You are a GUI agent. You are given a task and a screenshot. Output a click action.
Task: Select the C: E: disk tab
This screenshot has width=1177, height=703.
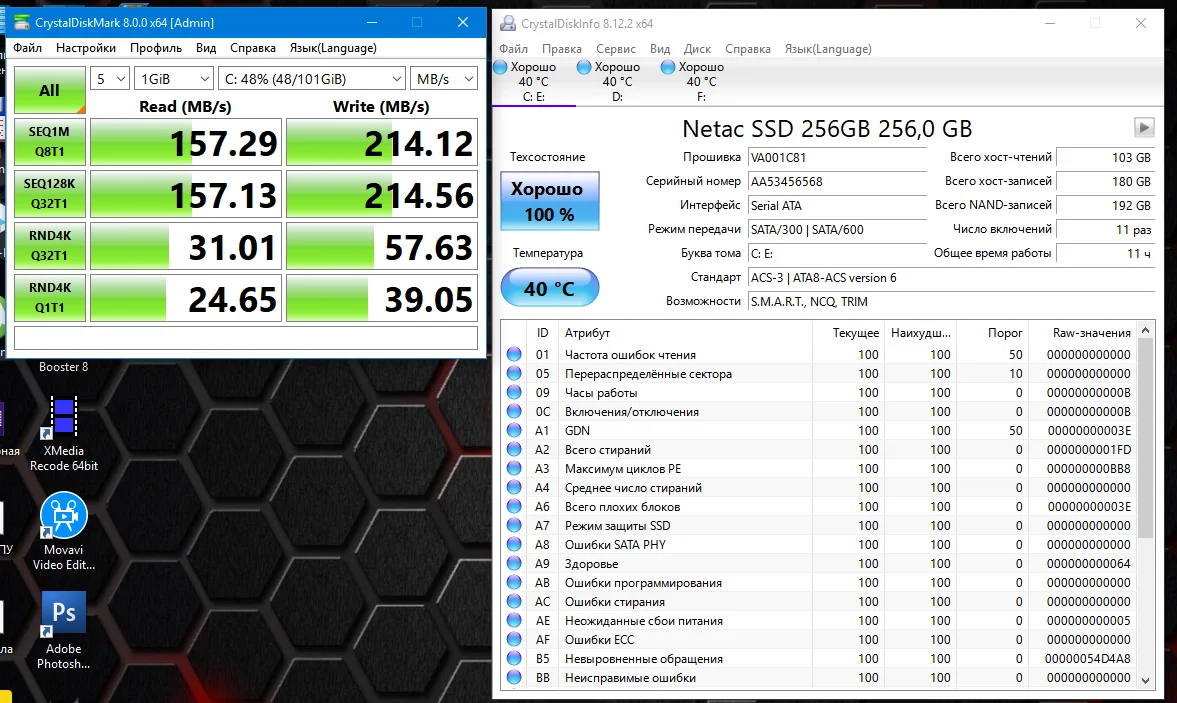[534, 82]
